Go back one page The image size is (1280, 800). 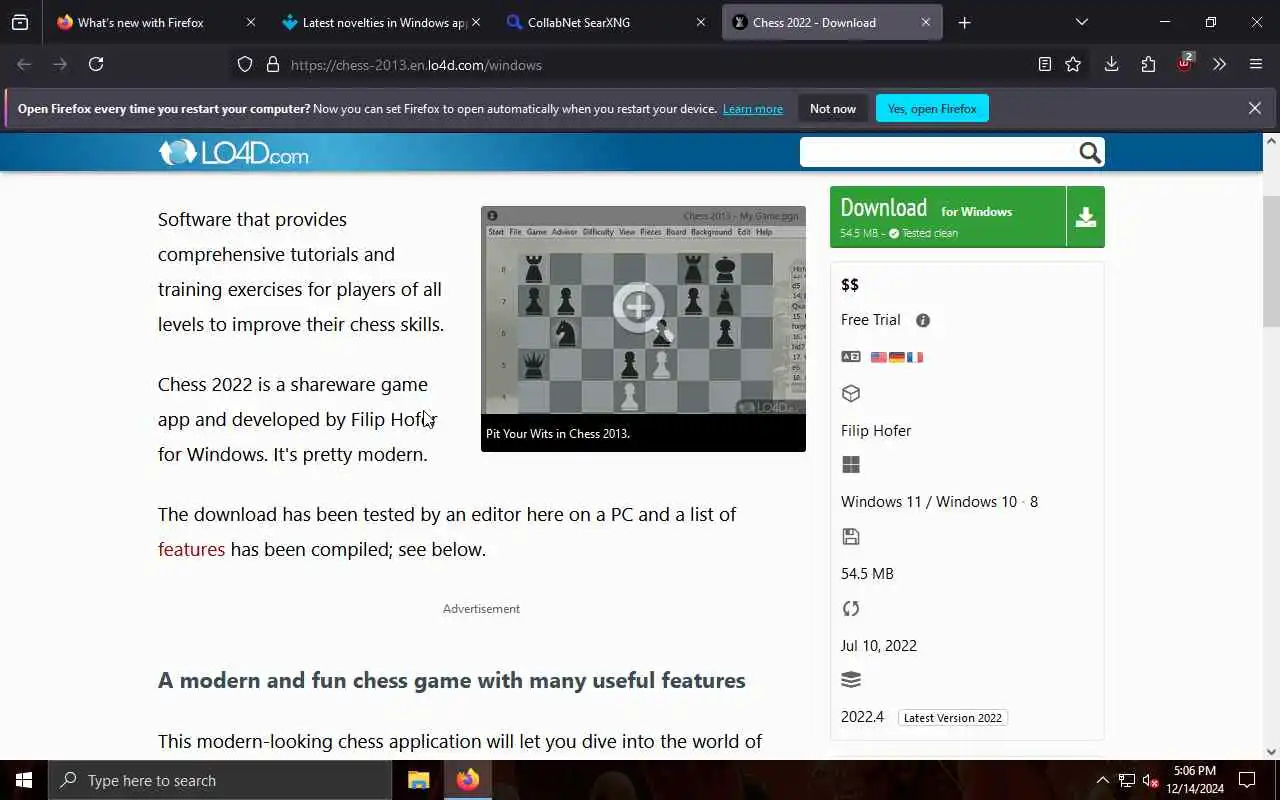pyautogui.click(x=24, y=64)
